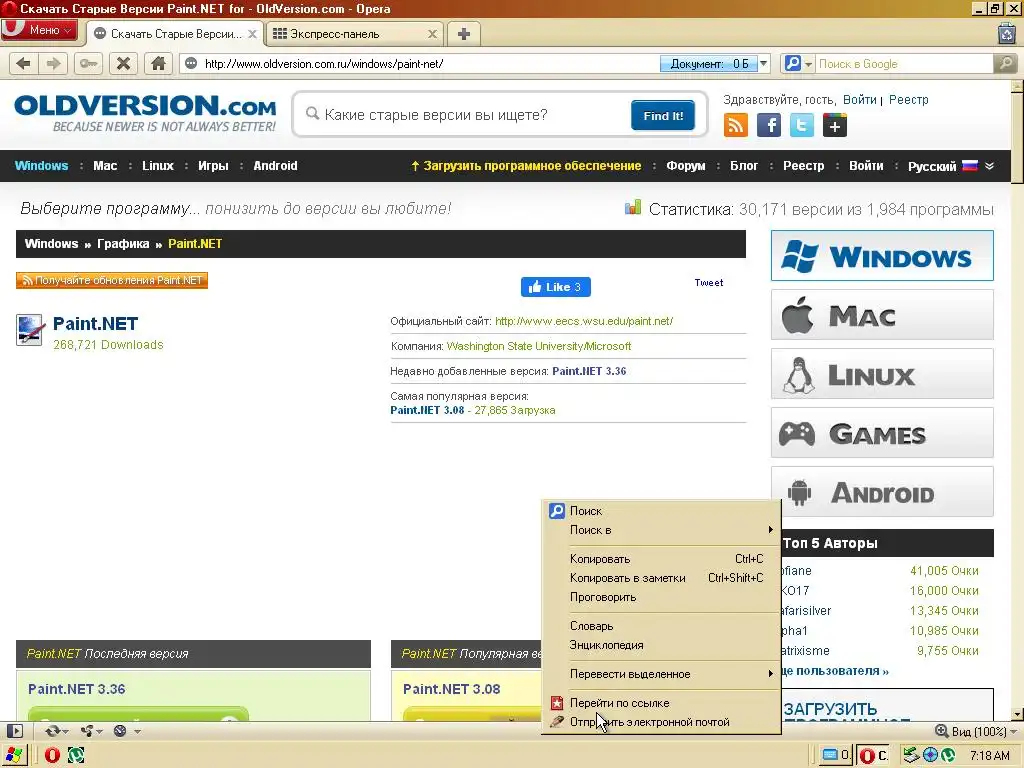Select Копировать in context menu
The height and width of the screenshot is (768, 1024).
(x=662, y=559)
